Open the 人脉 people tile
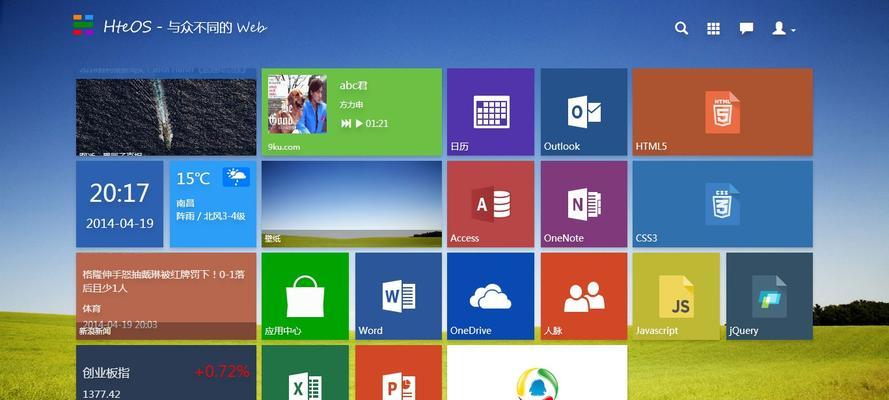The image size is (889, 400). (584, 296)
